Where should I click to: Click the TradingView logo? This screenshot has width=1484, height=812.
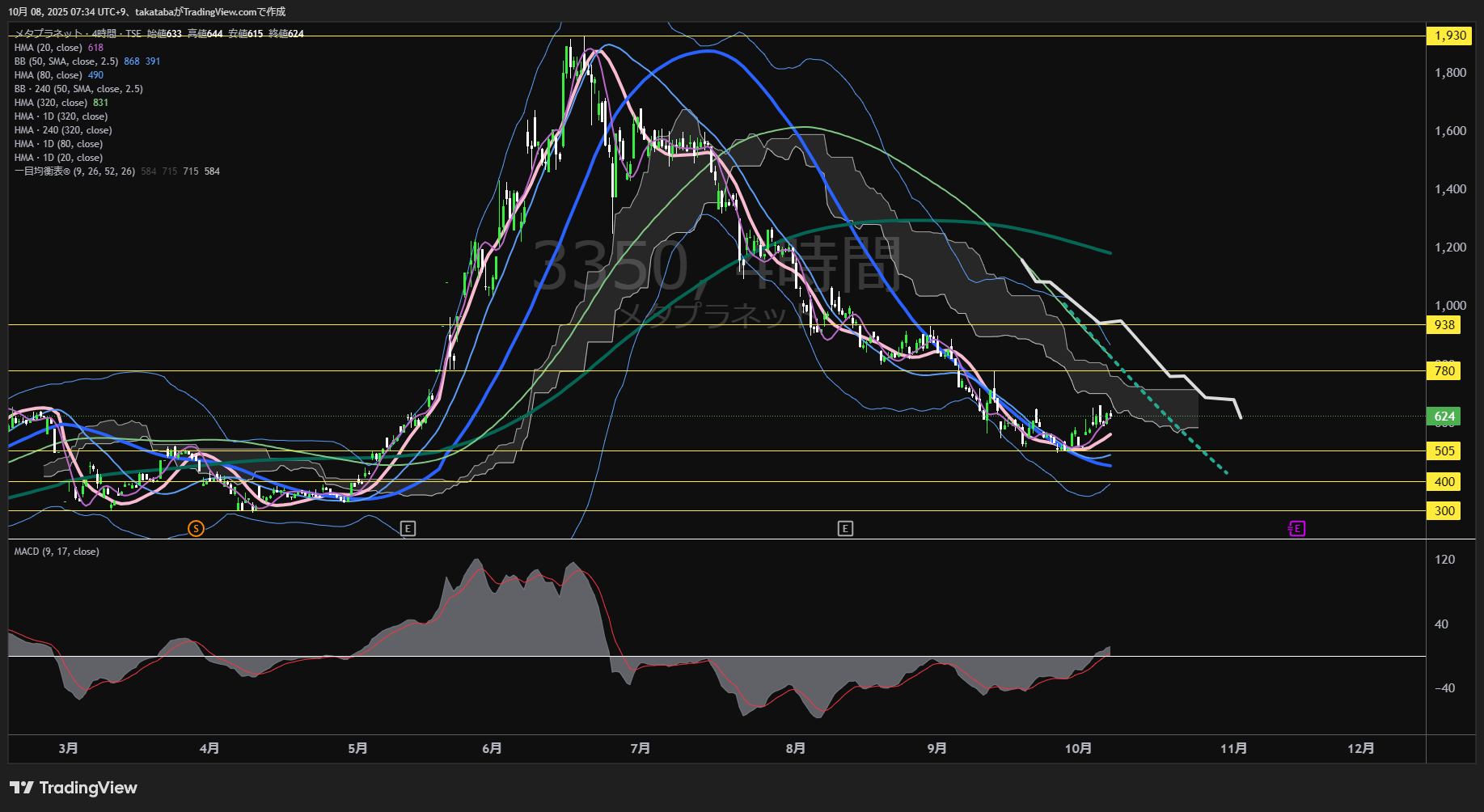pos(74,788)
